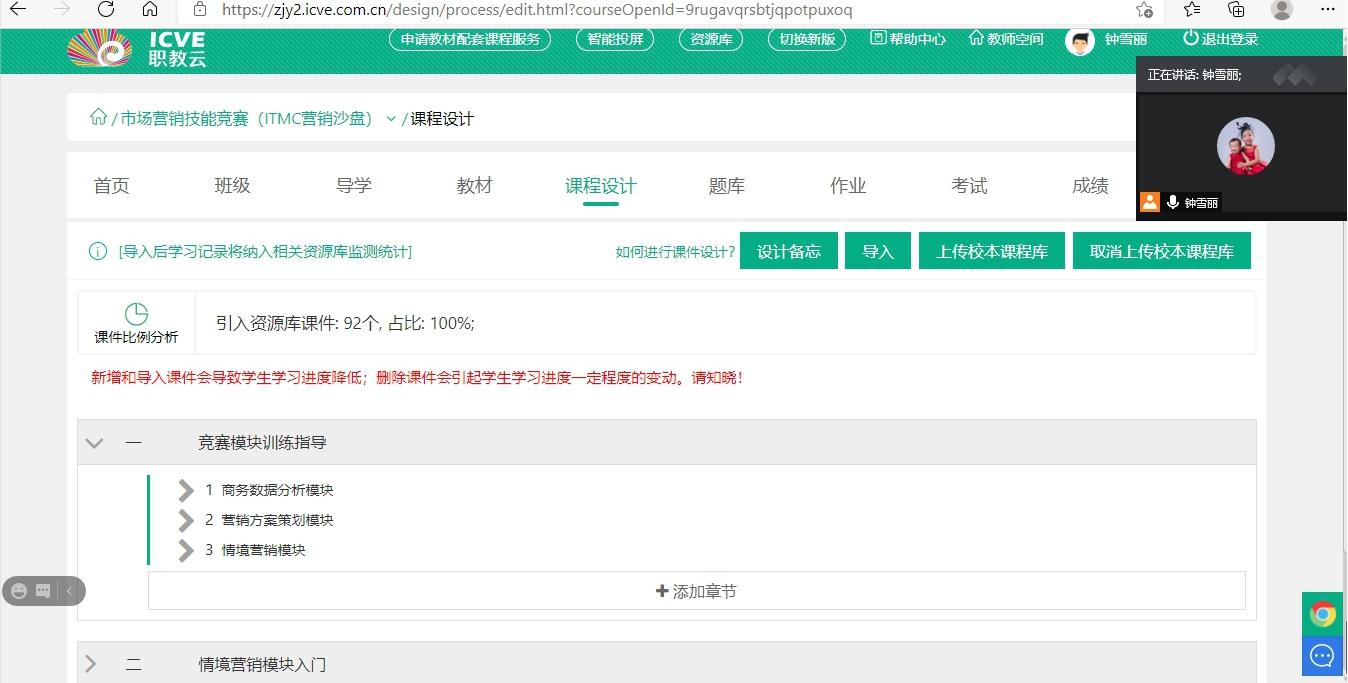Open the blue chat support icon
Image resolution: width=1348 pixels, height=683 pixels.
1322,656
